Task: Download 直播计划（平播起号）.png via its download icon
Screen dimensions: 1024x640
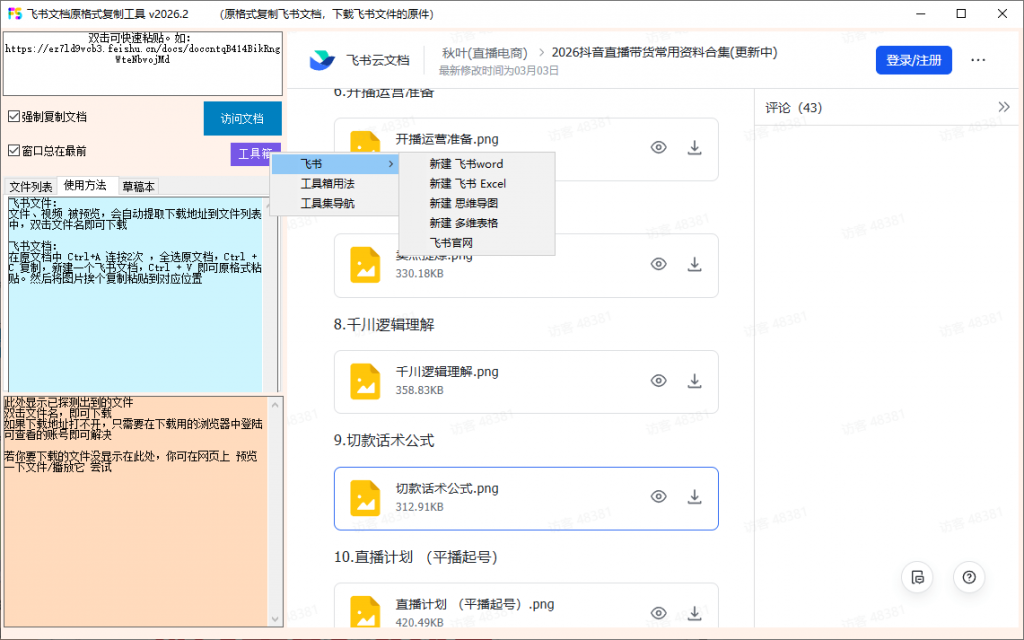Action: (694, 613)
